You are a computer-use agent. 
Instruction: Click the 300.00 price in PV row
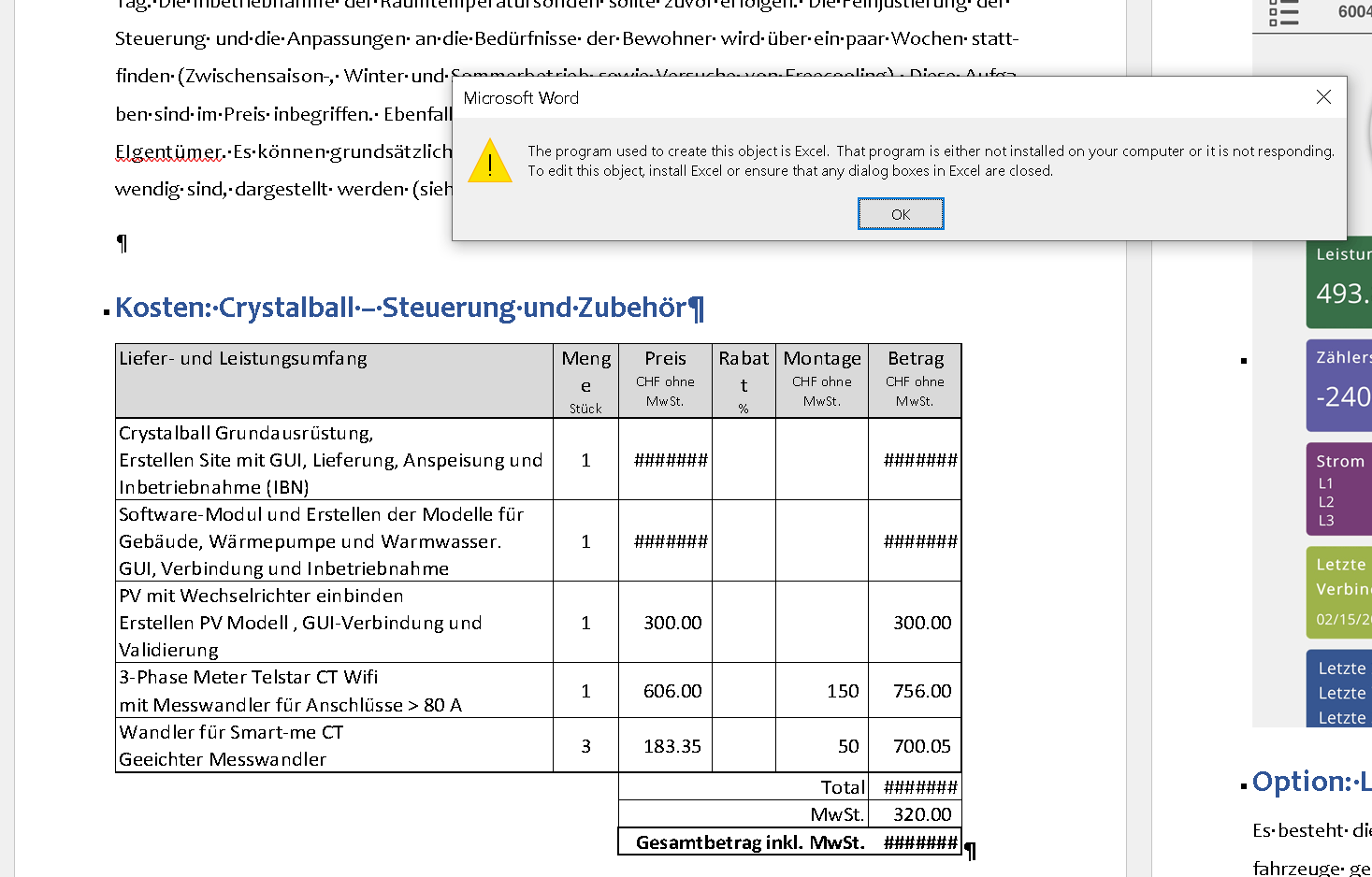click(x=672, y=623)
